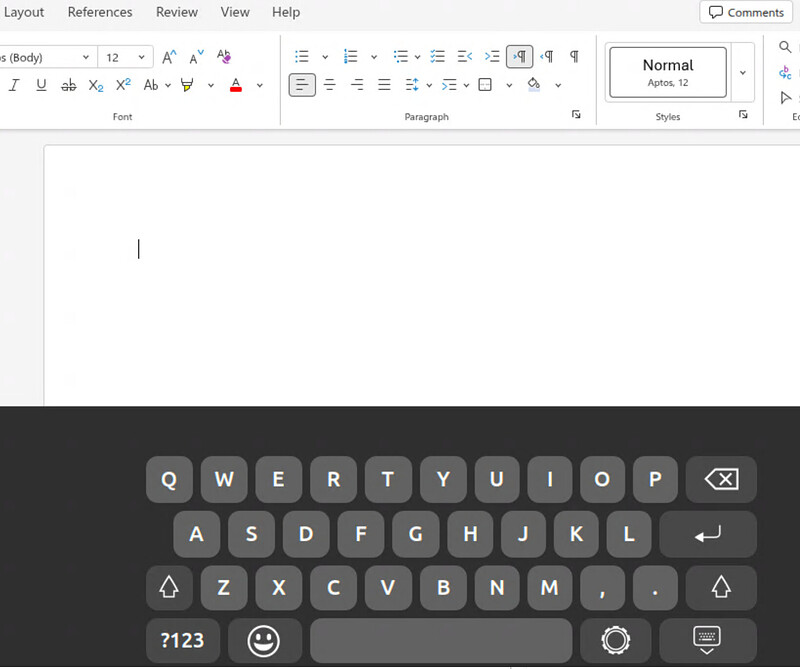Screen dimensions: 800x669
Task: Tap the backspace key on keyboard
Action: [721, 479]
